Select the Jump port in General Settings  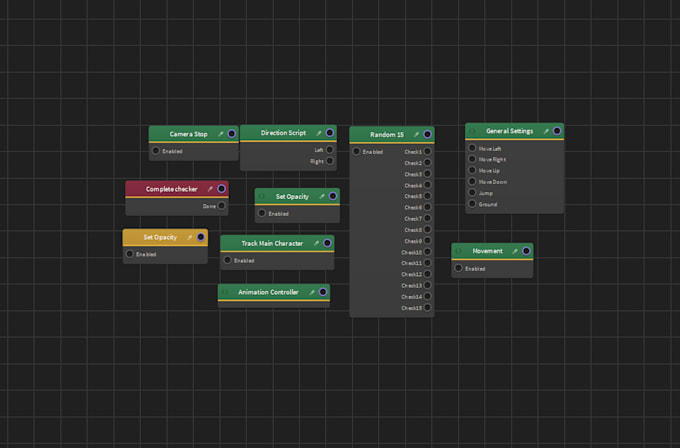[x=473, y=193]
